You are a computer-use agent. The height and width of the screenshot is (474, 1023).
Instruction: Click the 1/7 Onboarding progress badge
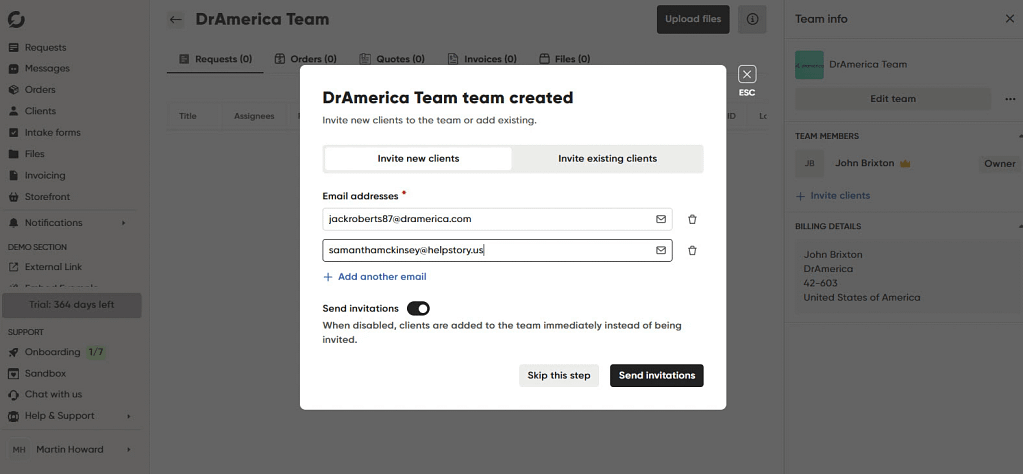(x=96, y=352)
